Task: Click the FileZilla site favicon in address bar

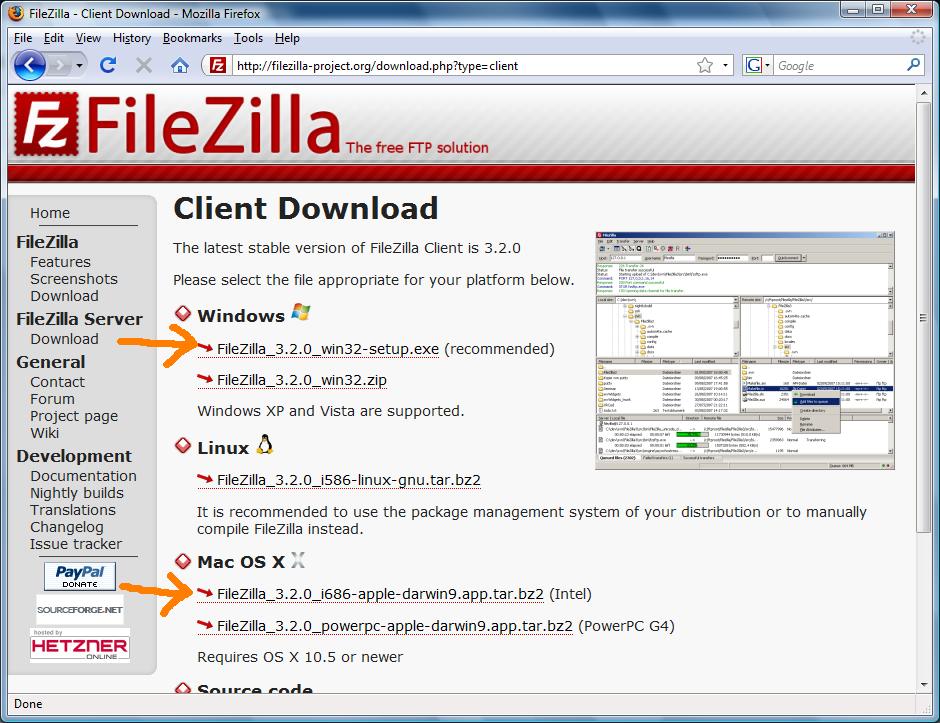Action: (218, 65)
